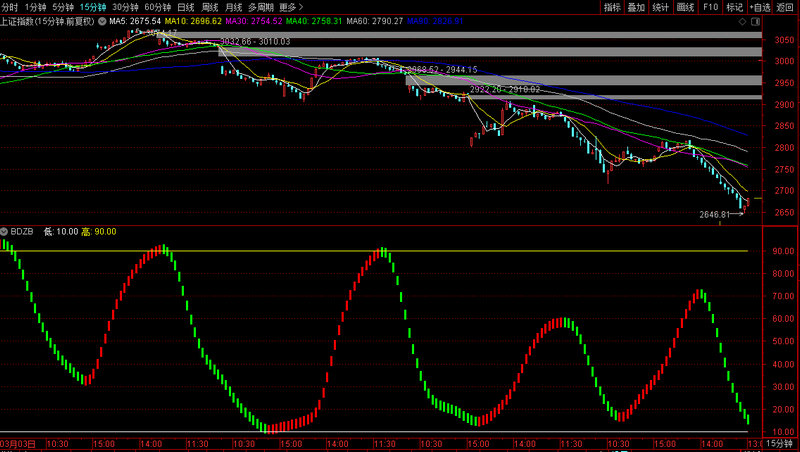
Task: Open the 画线 drawing tools
Action: coord(685,7)
